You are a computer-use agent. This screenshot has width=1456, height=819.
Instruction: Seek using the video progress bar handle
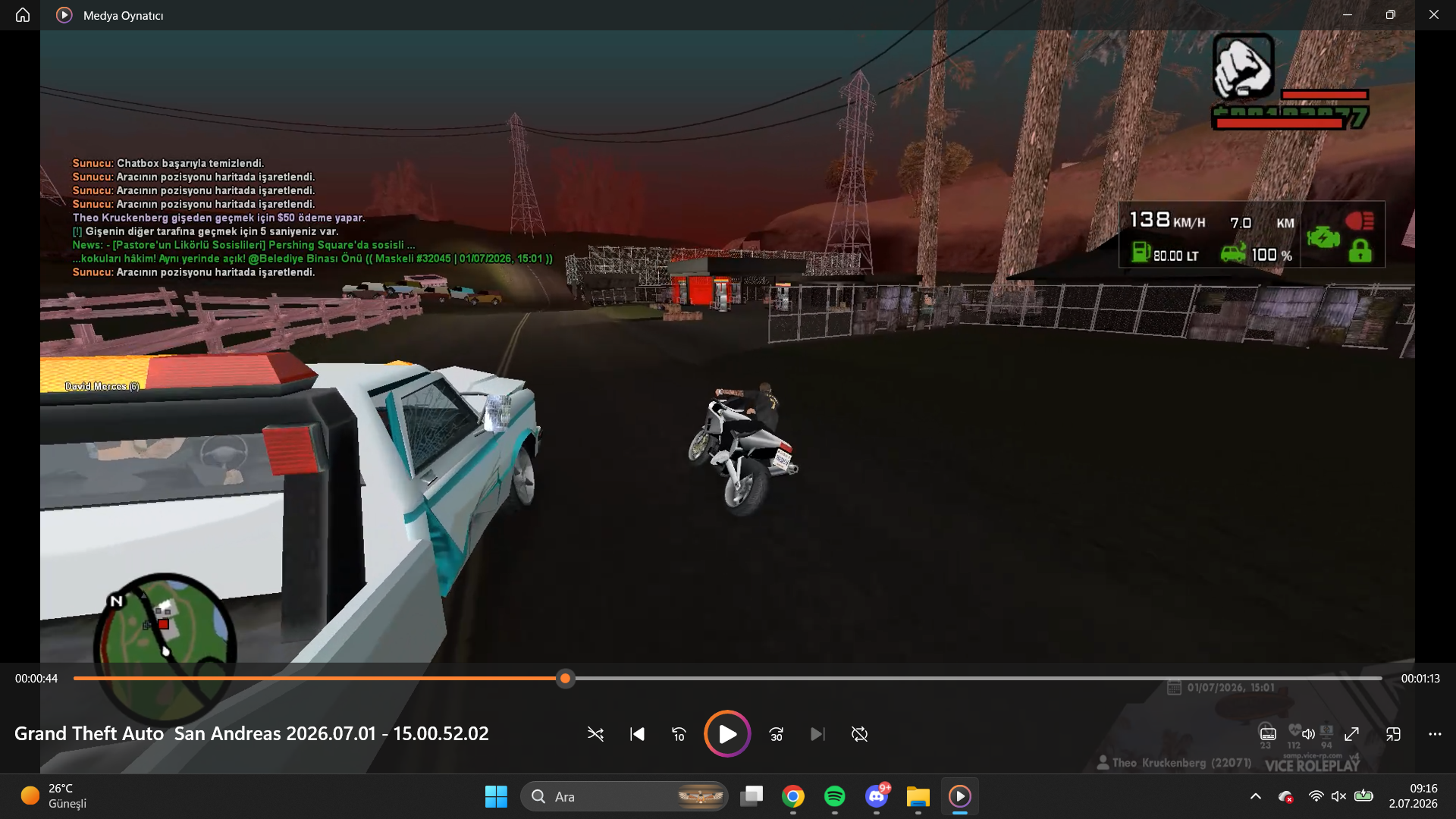click(565, 679)
